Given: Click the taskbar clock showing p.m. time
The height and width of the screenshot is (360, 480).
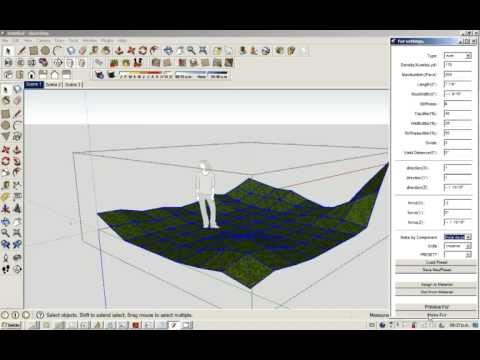Looking at the screenshot, I should click(459, 325).
